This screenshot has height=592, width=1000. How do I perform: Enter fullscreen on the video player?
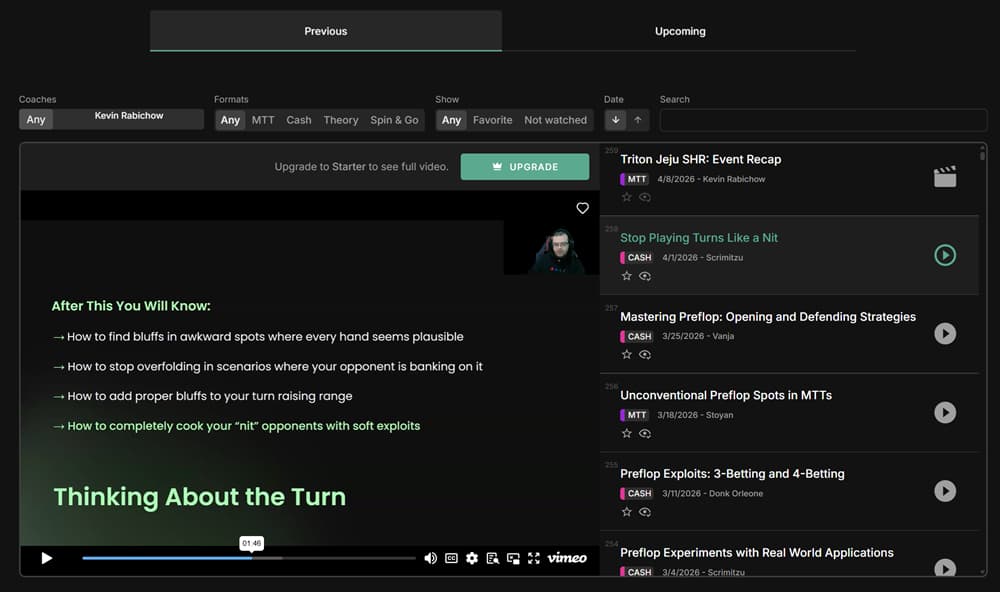pos(534,558)
